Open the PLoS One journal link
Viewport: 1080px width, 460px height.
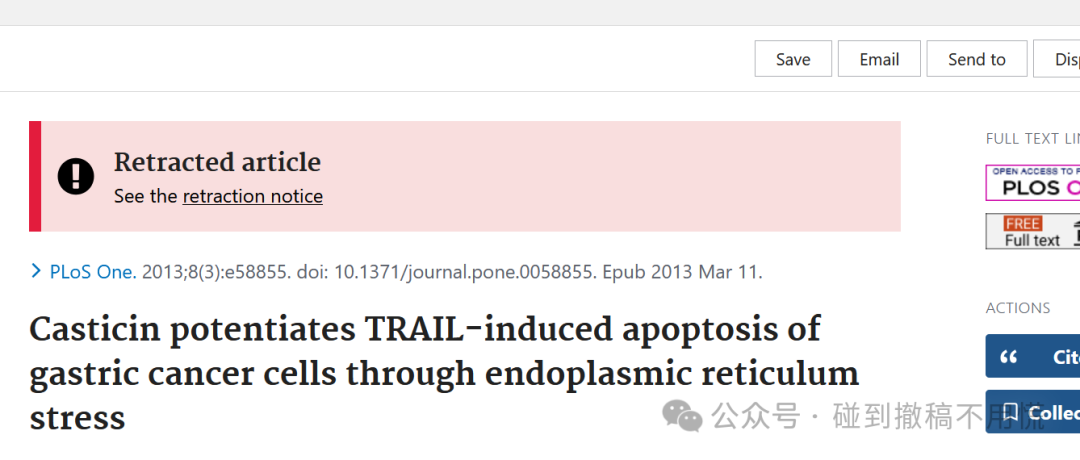[x=93, y=272]
